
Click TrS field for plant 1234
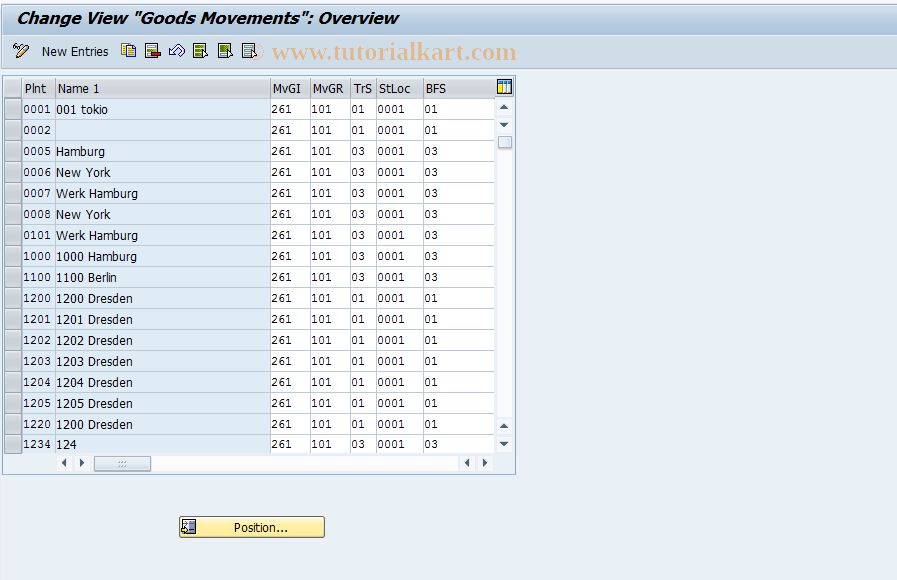pyautogui.click(x=363, y=444)
